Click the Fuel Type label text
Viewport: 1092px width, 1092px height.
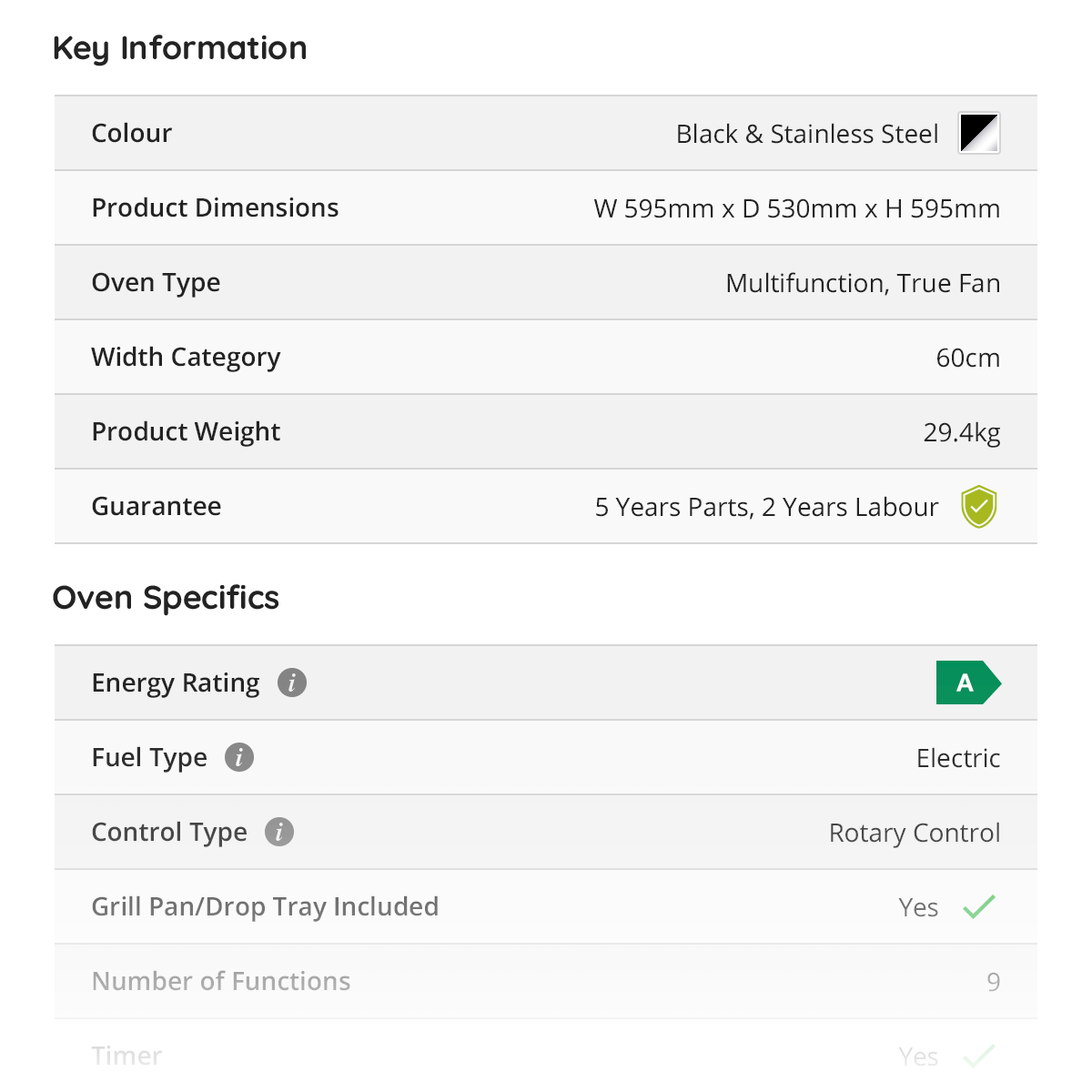(x=149, y=758)
